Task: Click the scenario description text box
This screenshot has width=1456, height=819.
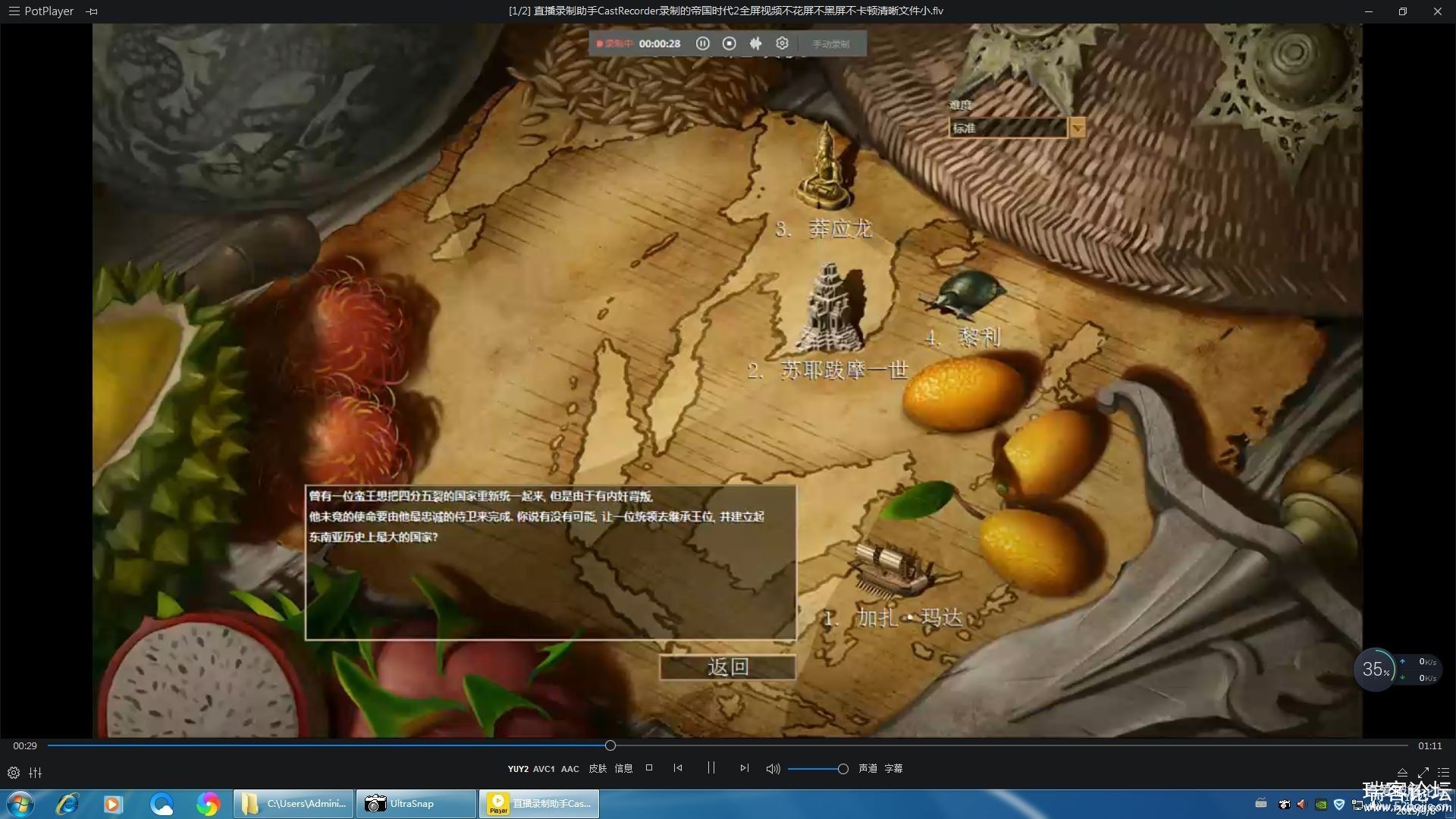Action: tap(551, 563)
